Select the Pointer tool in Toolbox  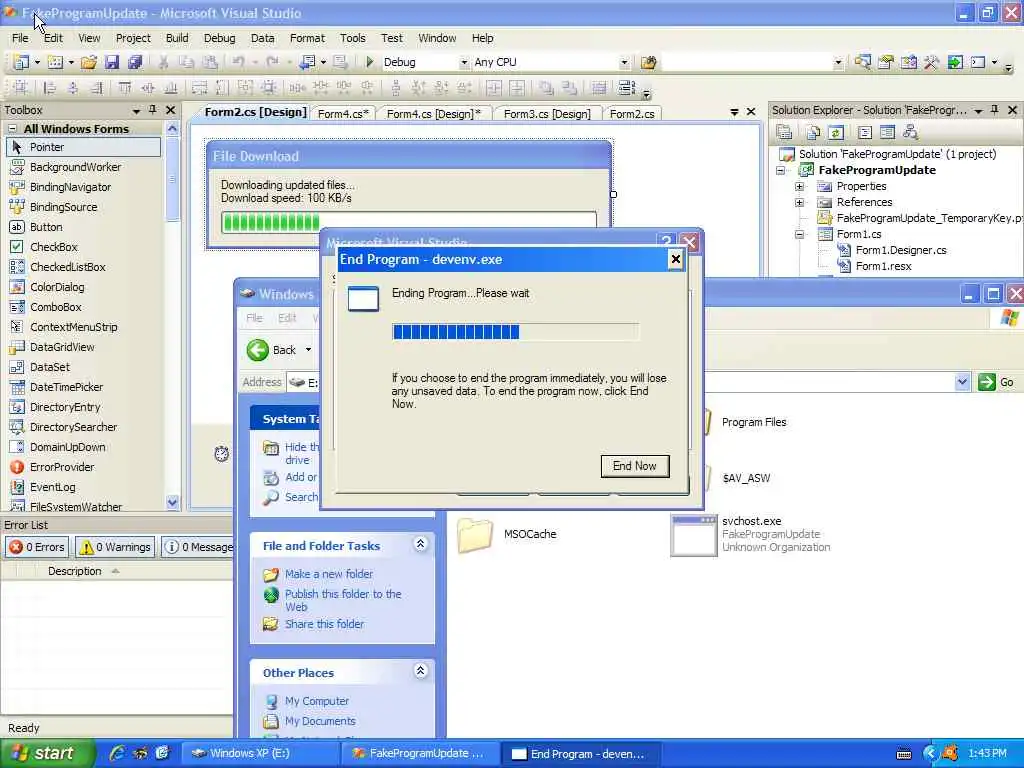[x=83, y=147]
